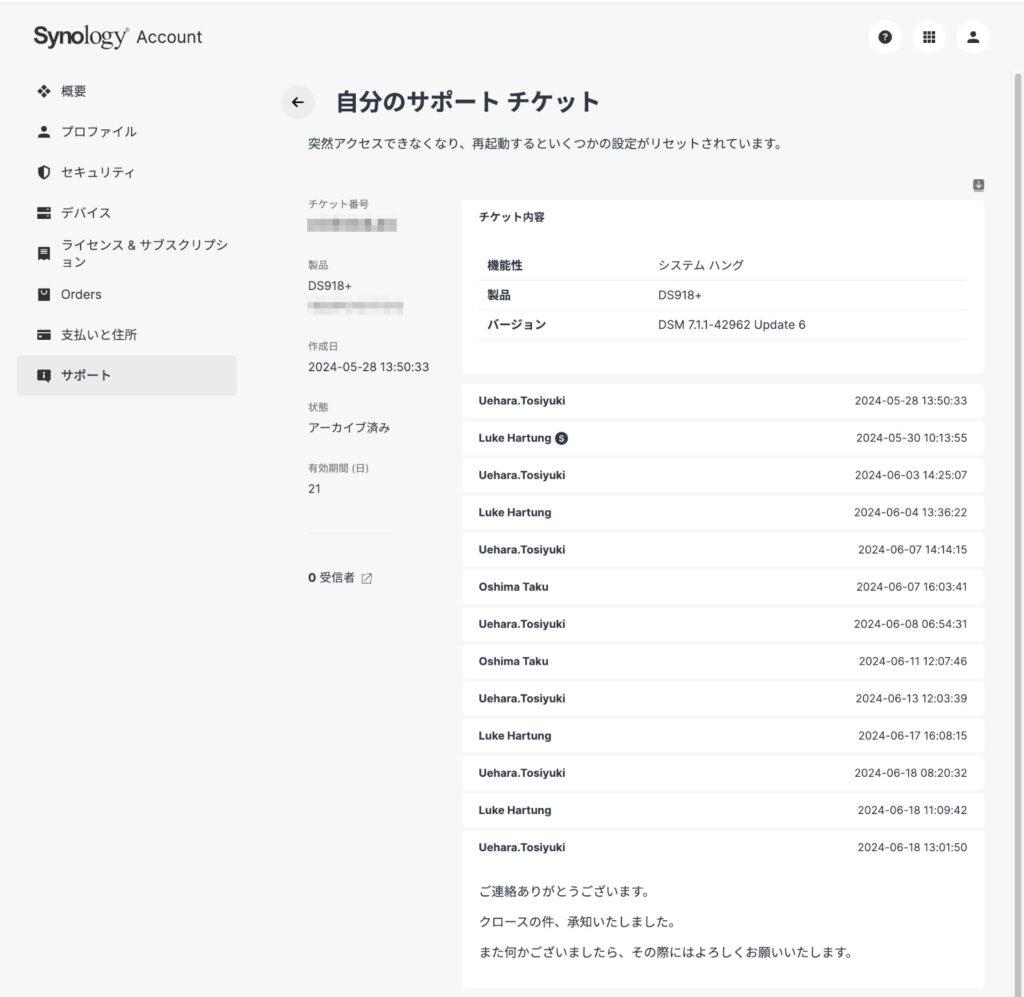Expand Uehara.Tosiyuki message from 2024-05-28 13:50:33
This screenshot has height=997, width=1024.
[722, 401]
